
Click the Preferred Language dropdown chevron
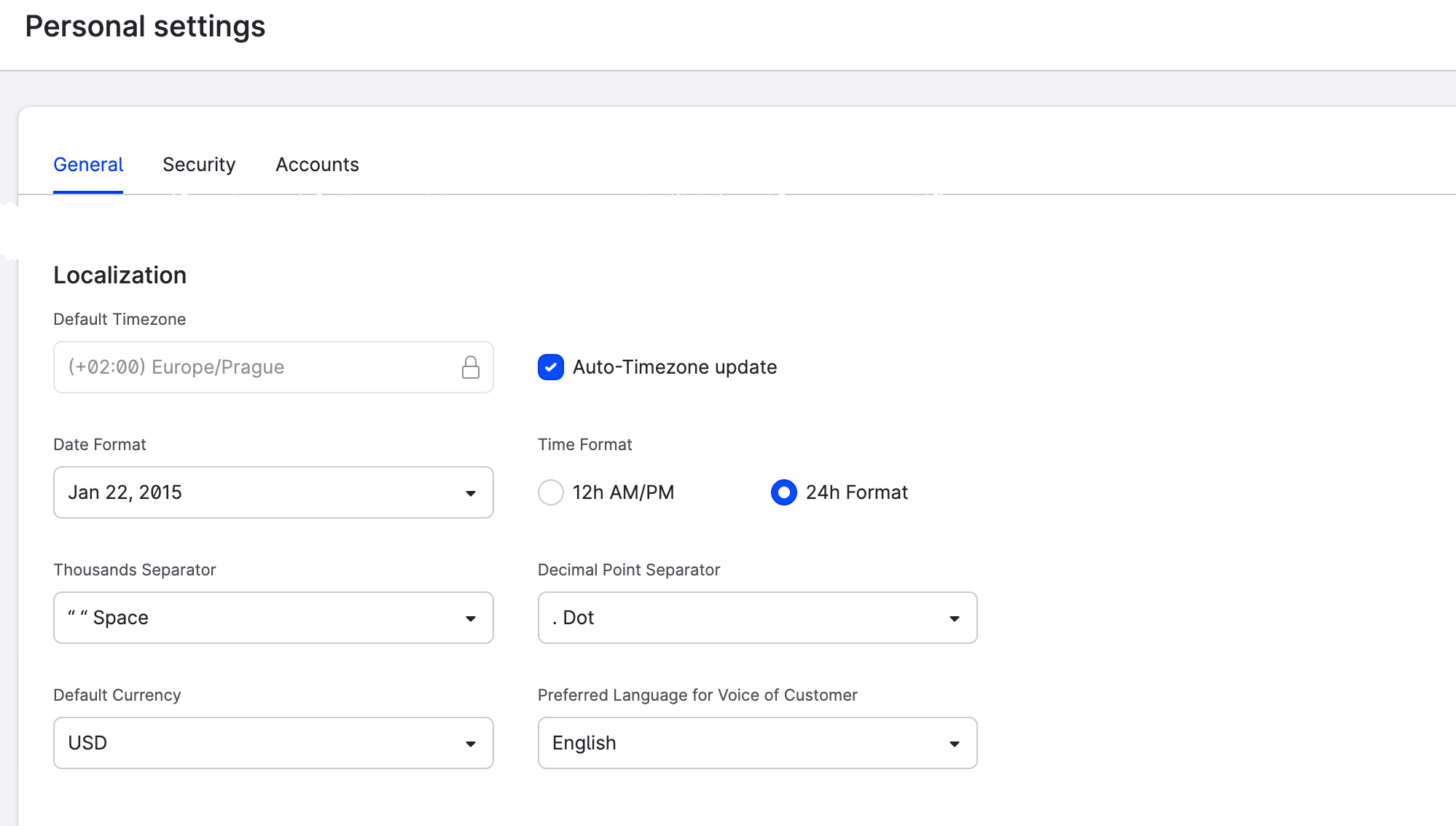pos(955,743)
